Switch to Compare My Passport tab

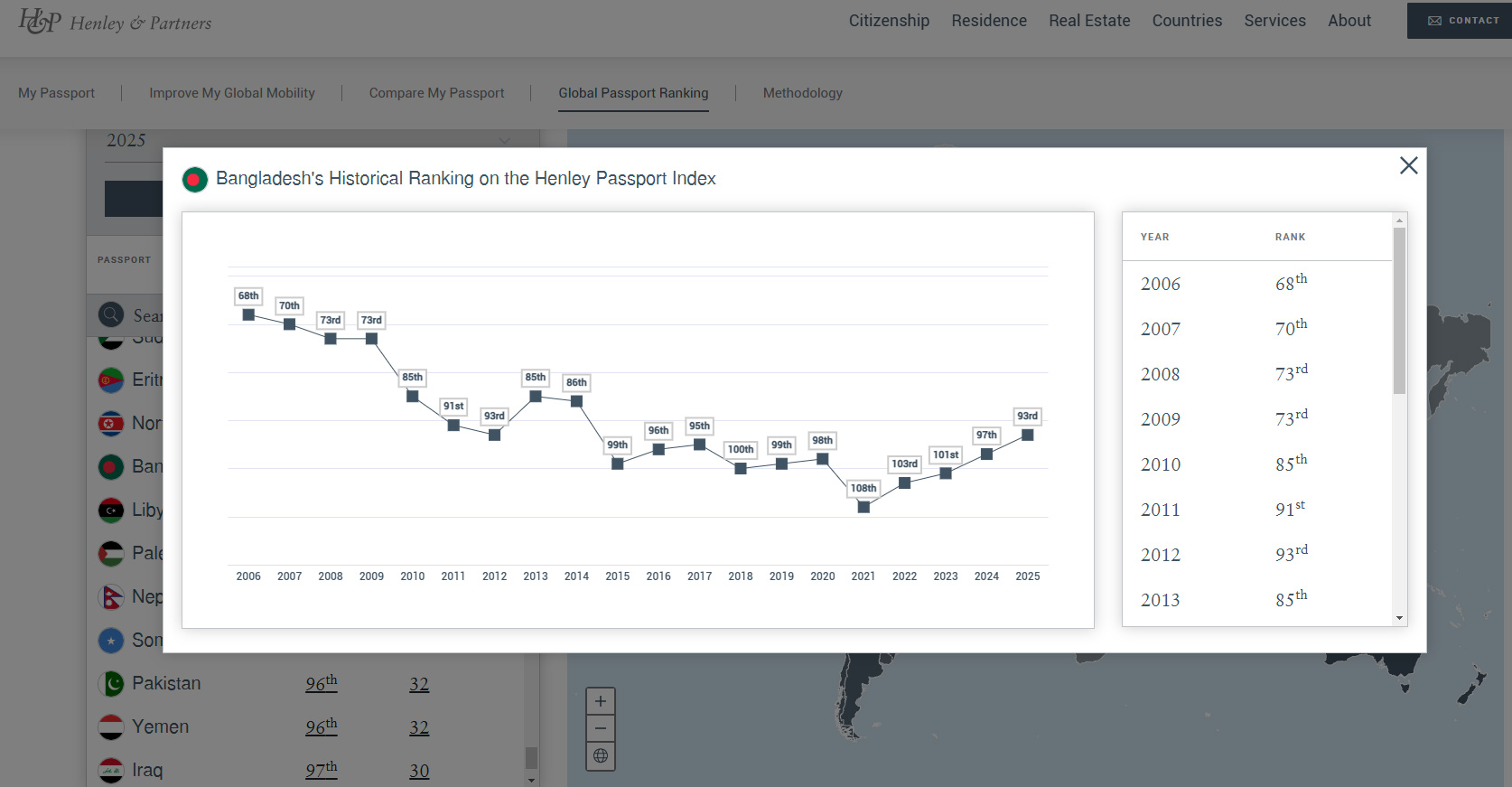(x=436, y=93)
